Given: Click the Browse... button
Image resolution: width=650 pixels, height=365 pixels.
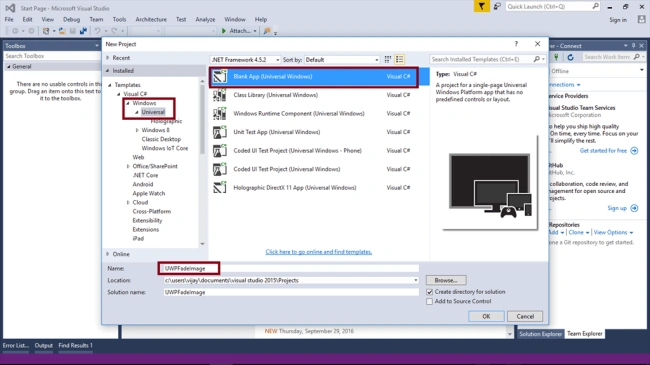Looking at the screenshot, I should click(446, 280).
